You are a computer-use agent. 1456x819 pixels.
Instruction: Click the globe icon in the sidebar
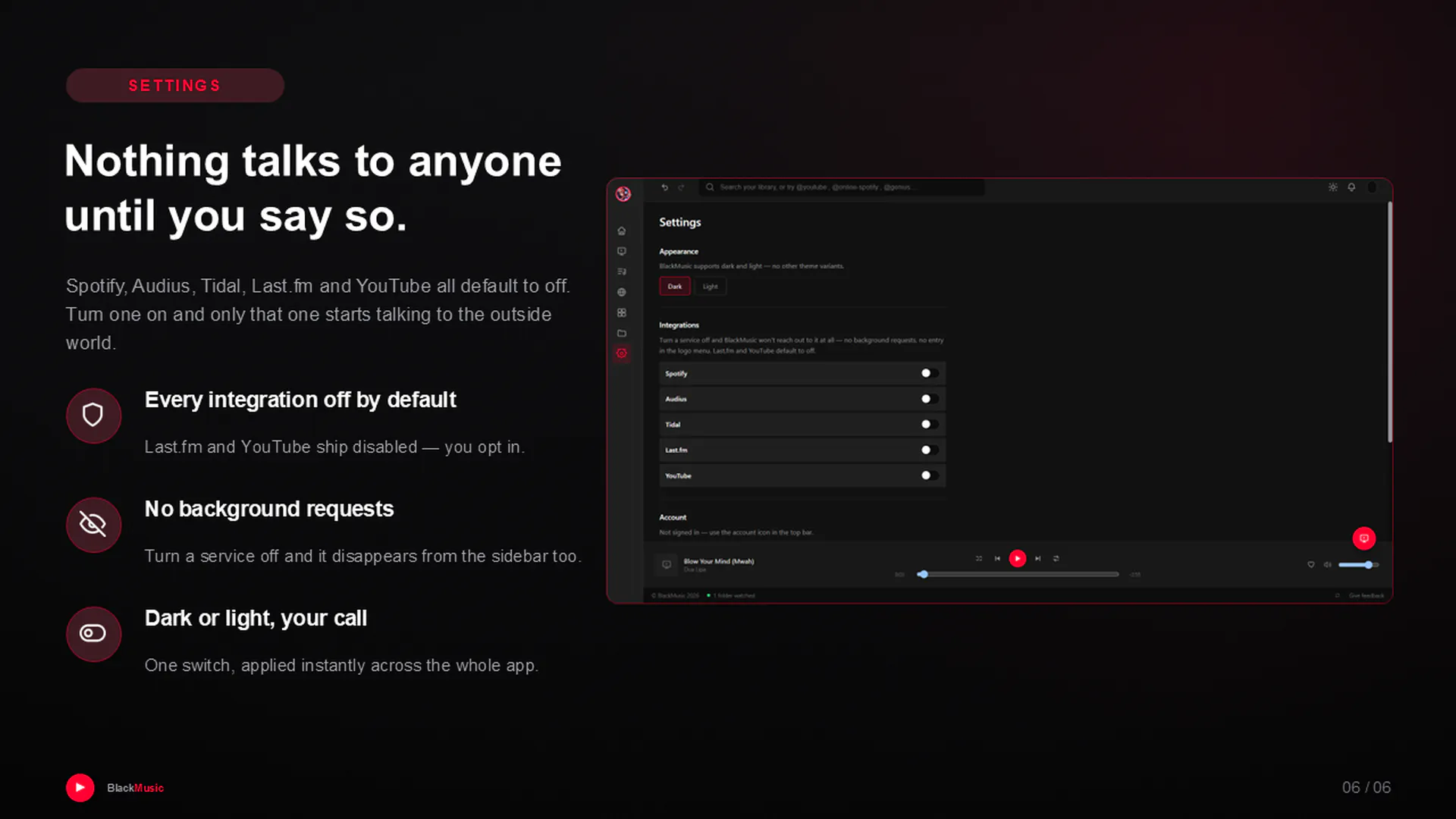[x=622, y=292]
